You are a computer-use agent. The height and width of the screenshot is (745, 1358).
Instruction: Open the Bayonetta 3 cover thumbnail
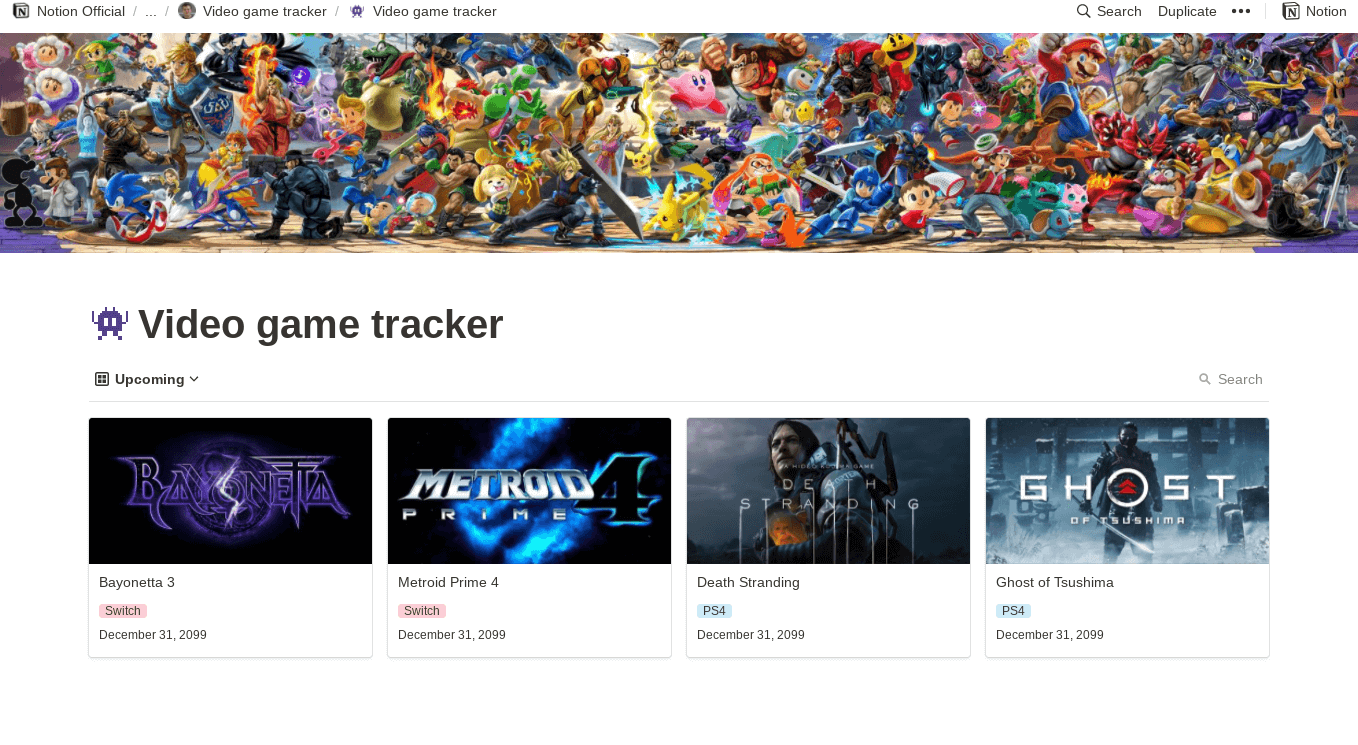click(x=230, y=491)
